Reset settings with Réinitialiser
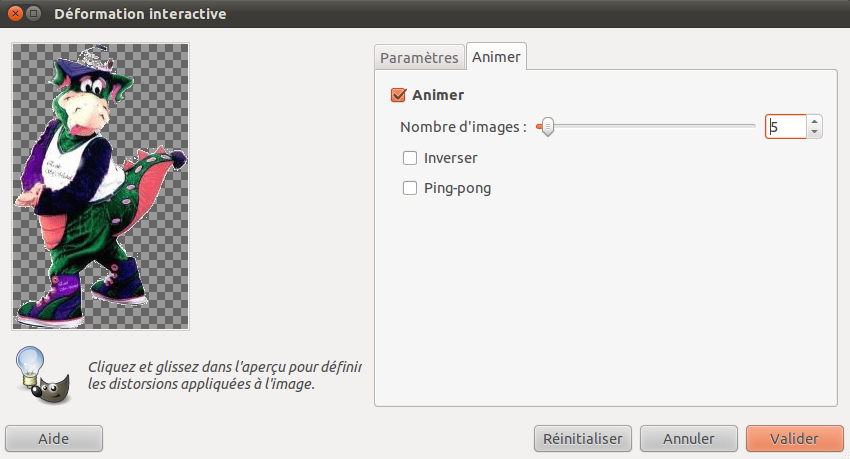850x459 pixels. pos(583,438)
